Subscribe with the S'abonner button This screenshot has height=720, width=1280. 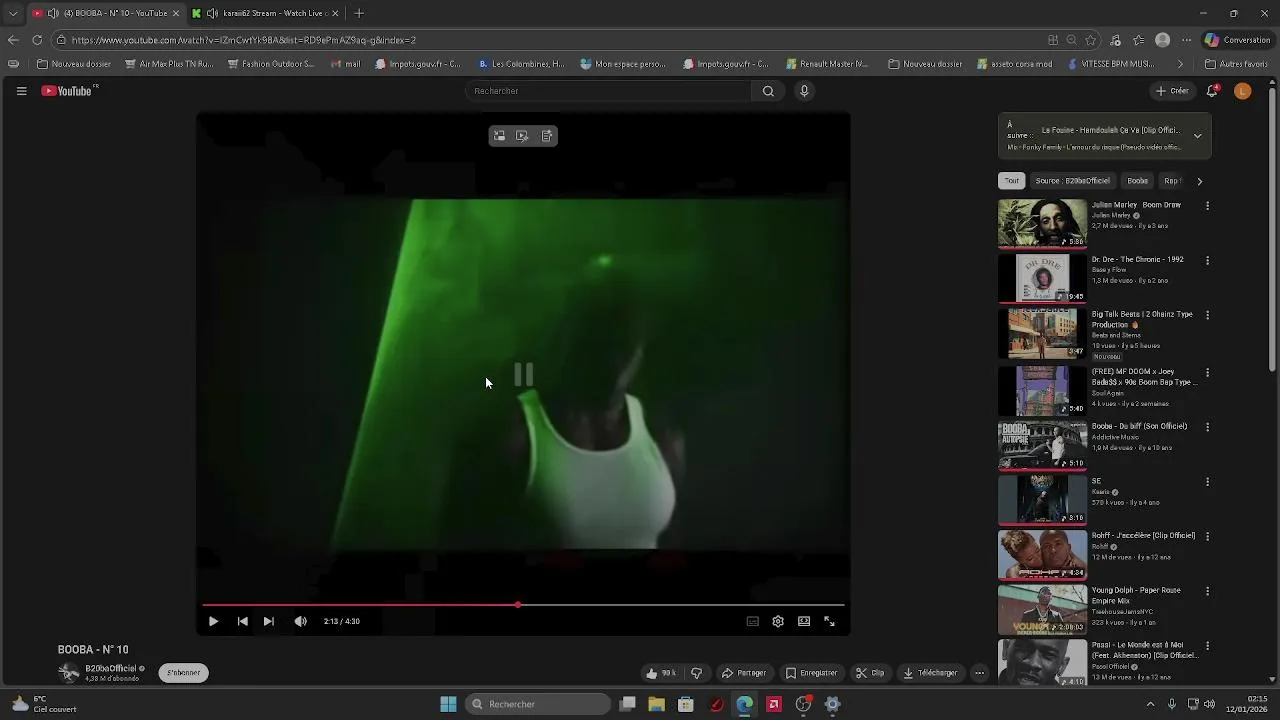tap(183, 673)
